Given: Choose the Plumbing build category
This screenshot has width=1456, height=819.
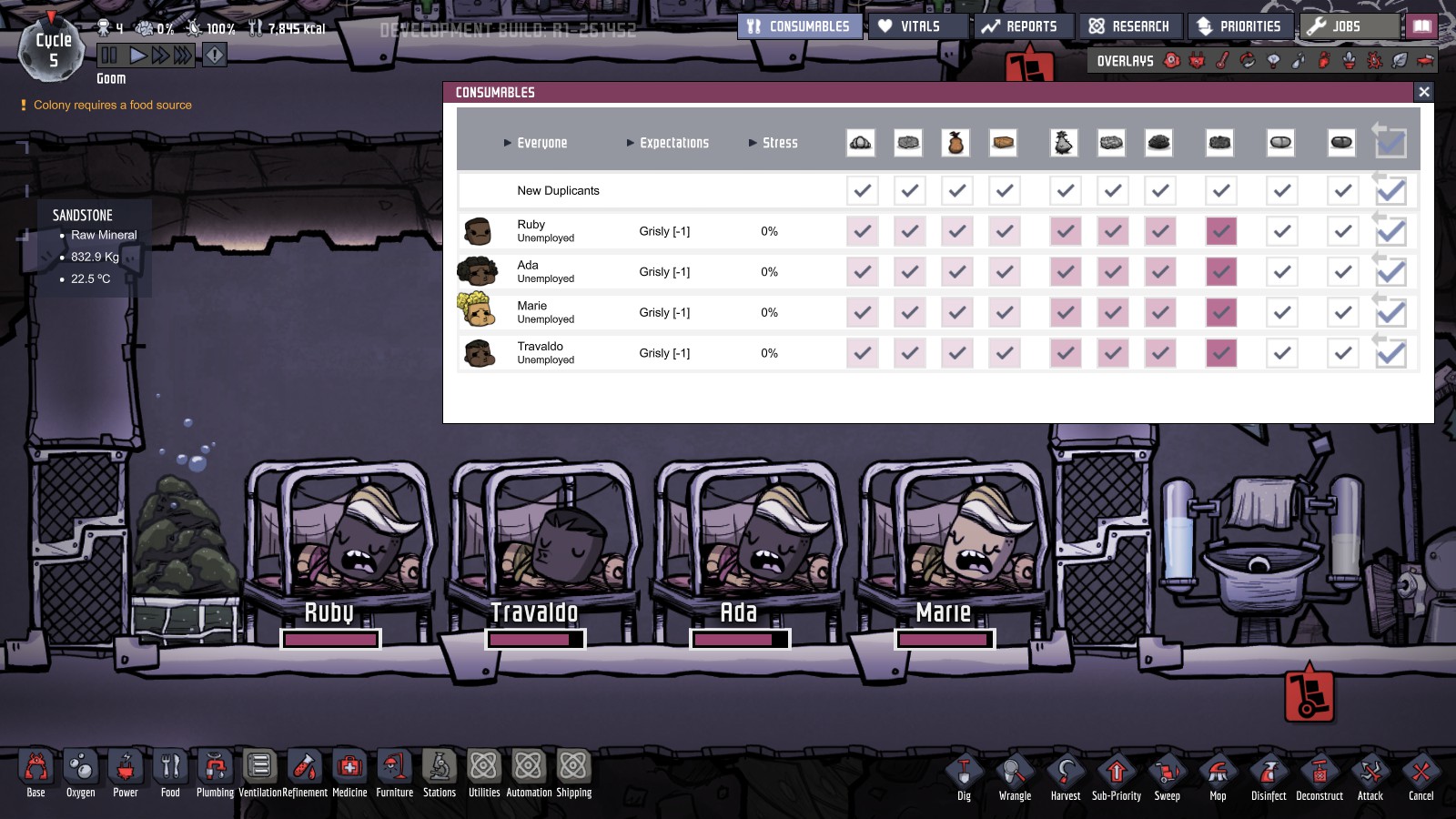Looking at the screenshot, I should (x=215, y=774).
